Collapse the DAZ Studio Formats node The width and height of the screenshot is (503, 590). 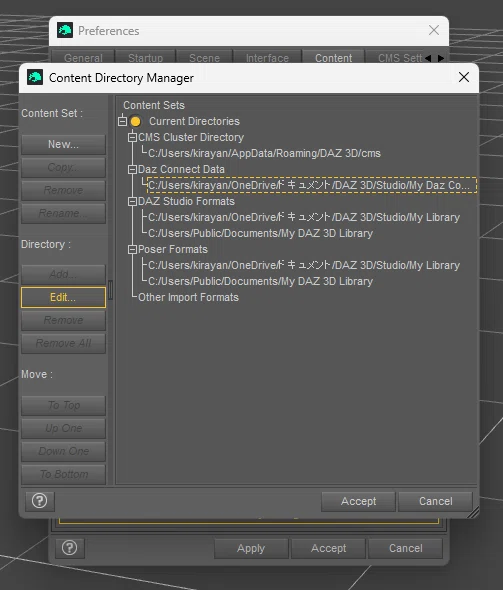132,201
